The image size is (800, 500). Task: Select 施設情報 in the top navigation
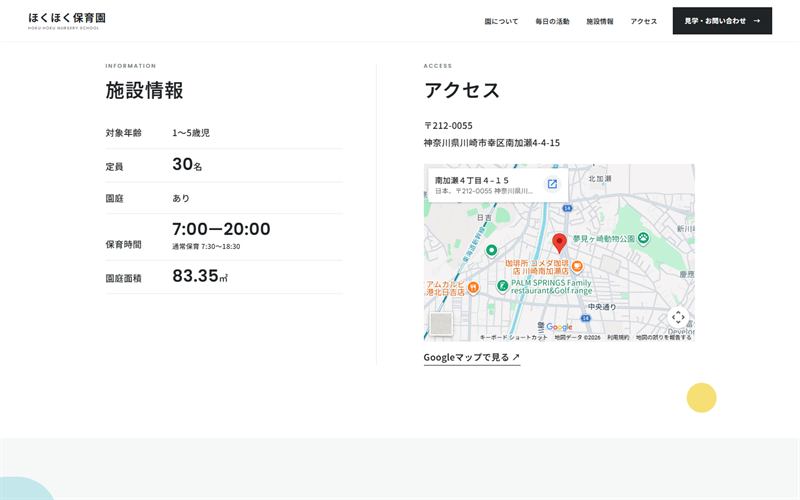tap(599, 21)
